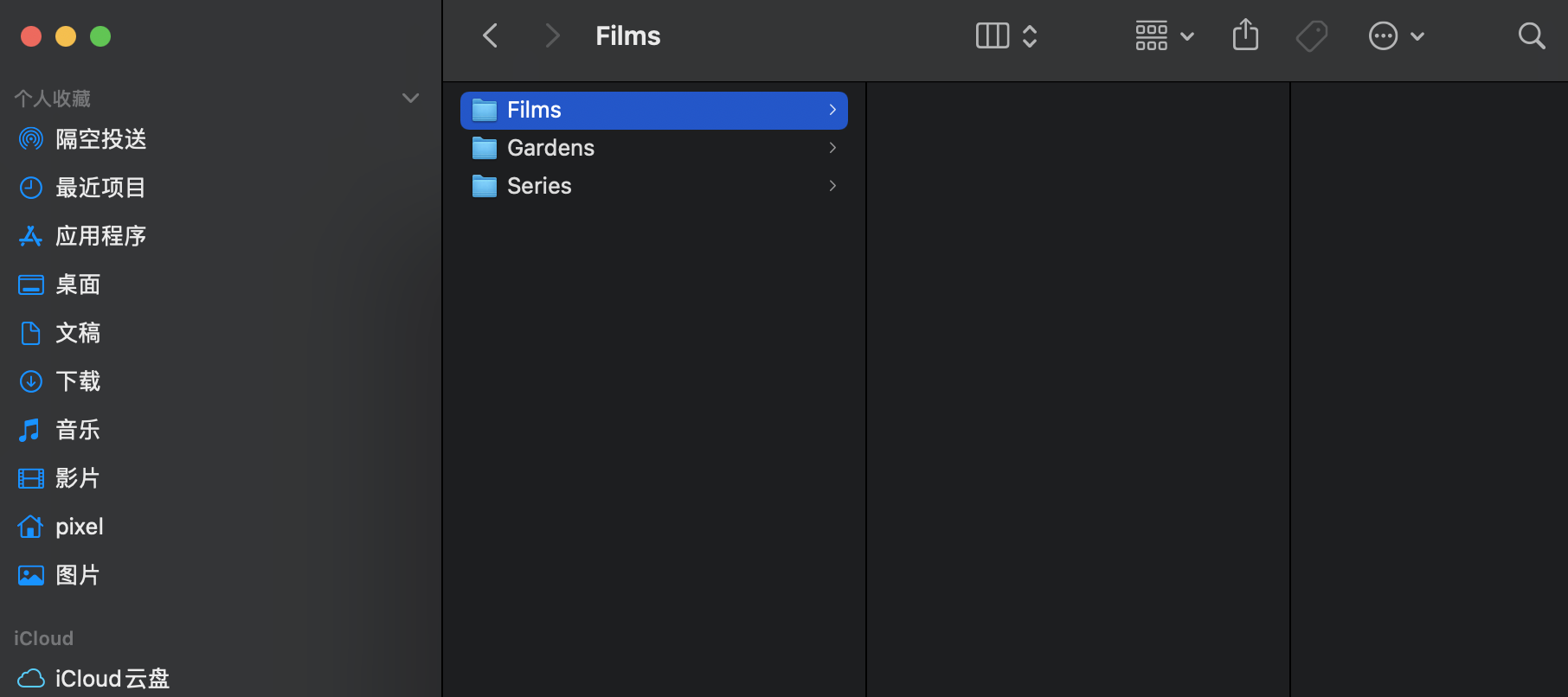This screenshot has height=697, width=1568.
Task: Switch view mode with column view button
Action: 993,35
